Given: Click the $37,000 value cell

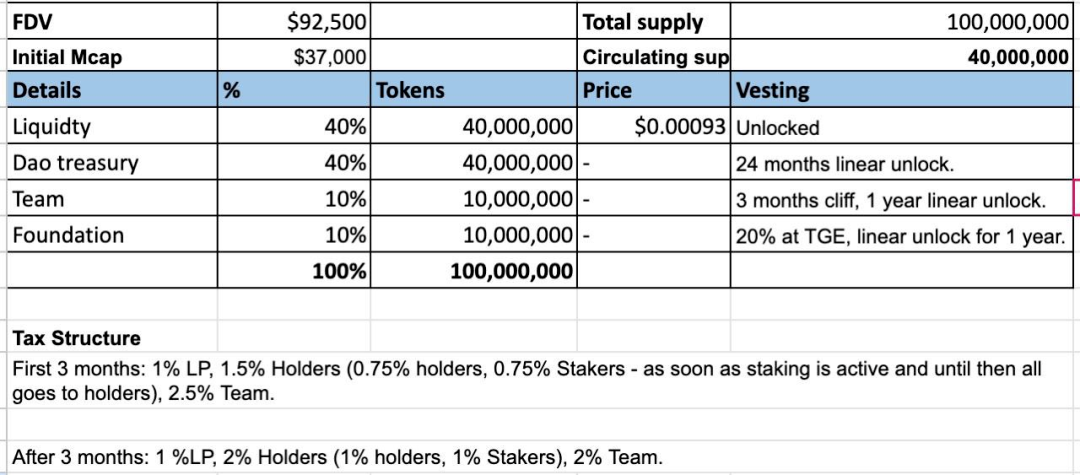Looking at the screenshot, I should [x=295, y=57].
